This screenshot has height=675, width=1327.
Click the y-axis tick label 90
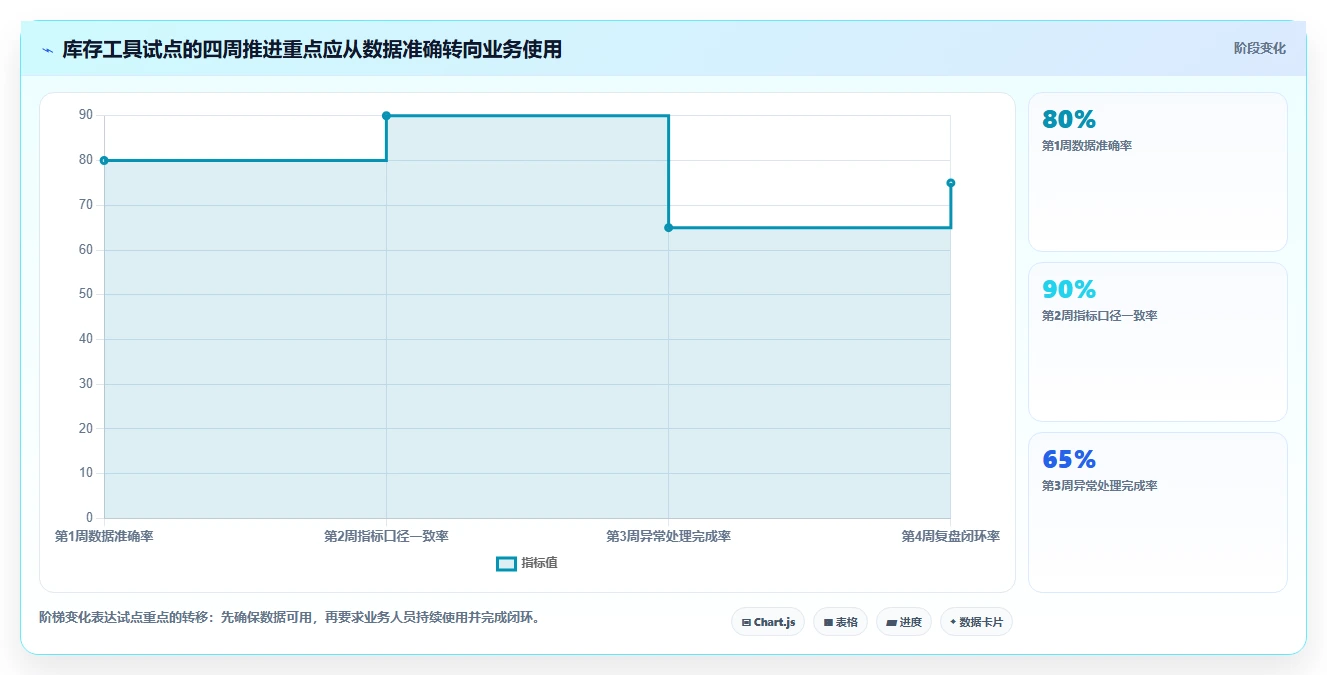[86, 115]
